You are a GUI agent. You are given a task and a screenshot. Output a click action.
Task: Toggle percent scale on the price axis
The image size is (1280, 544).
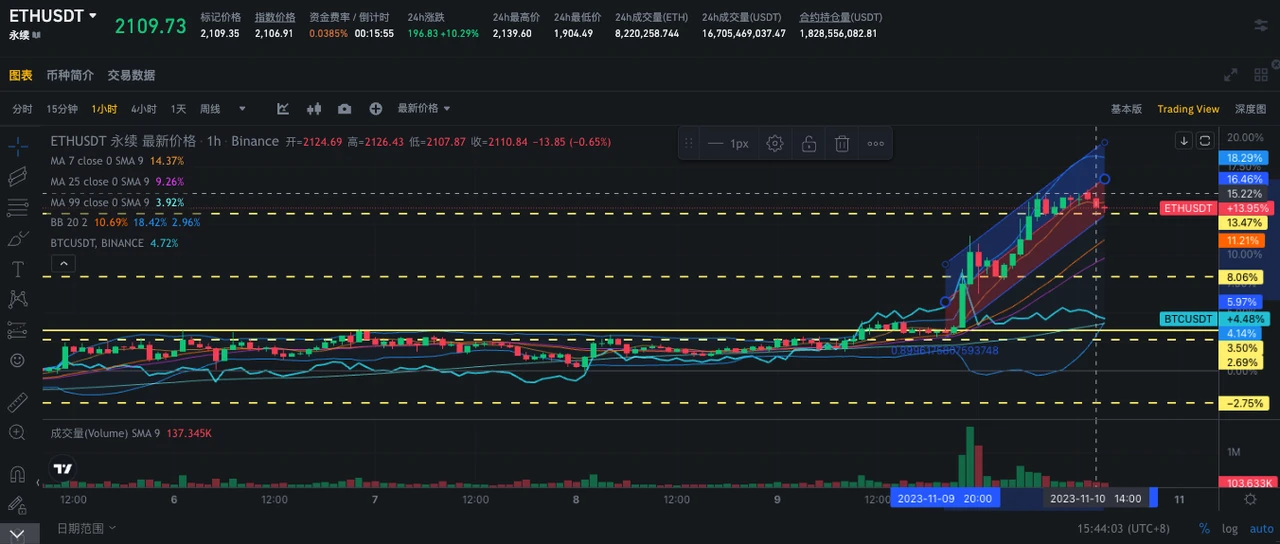click(x=1205, y=528)
